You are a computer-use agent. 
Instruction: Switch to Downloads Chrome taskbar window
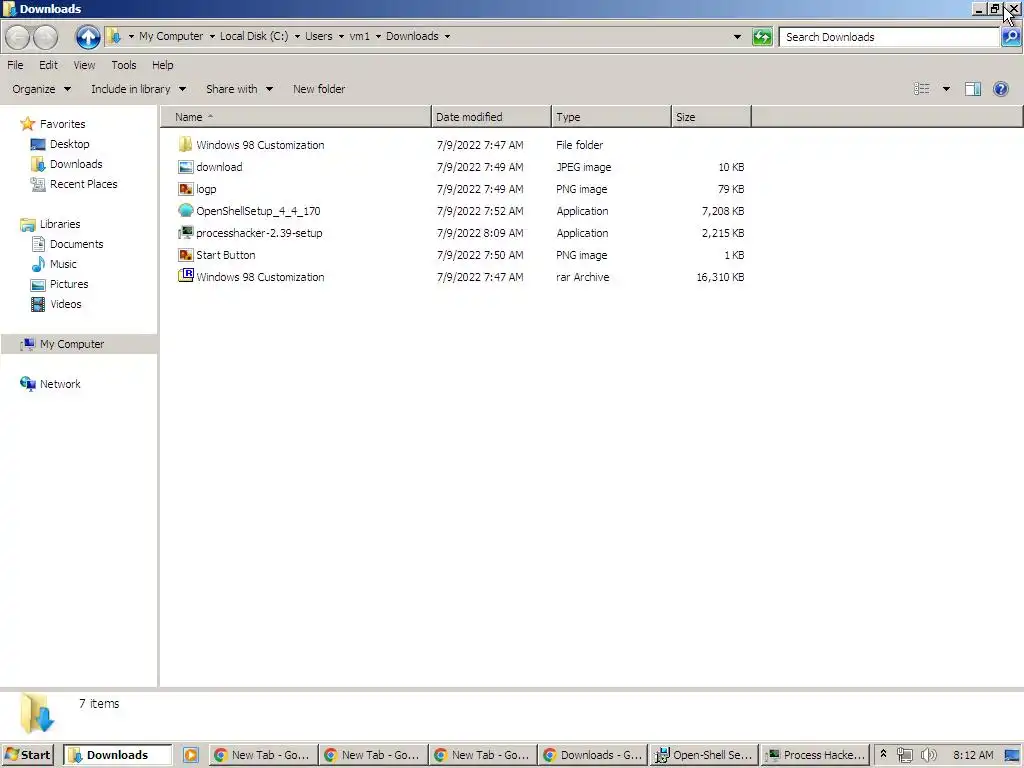tap(593, 755)
